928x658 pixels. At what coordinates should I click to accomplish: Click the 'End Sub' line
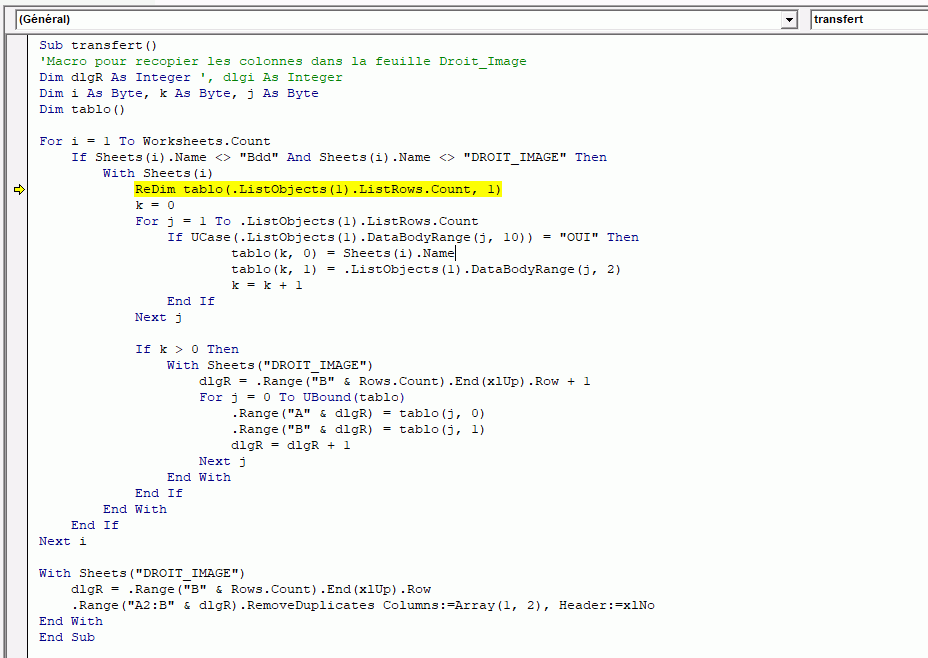[67, 637]
